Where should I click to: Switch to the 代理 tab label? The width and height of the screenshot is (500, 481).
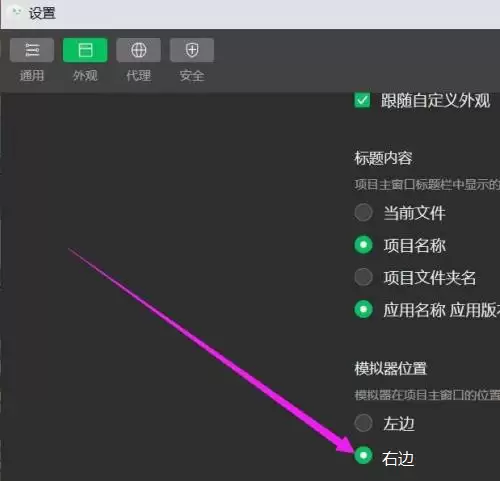click(x=138, y=76)
